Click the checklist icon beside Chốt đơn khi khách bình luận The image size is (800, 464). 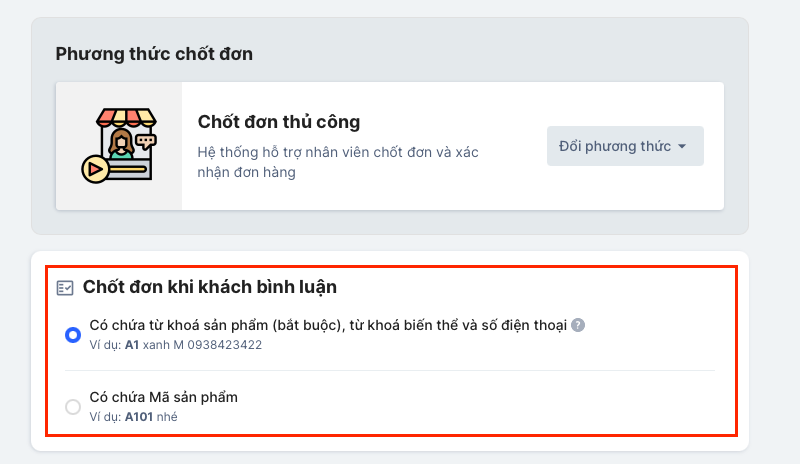[x=65, y=288]
